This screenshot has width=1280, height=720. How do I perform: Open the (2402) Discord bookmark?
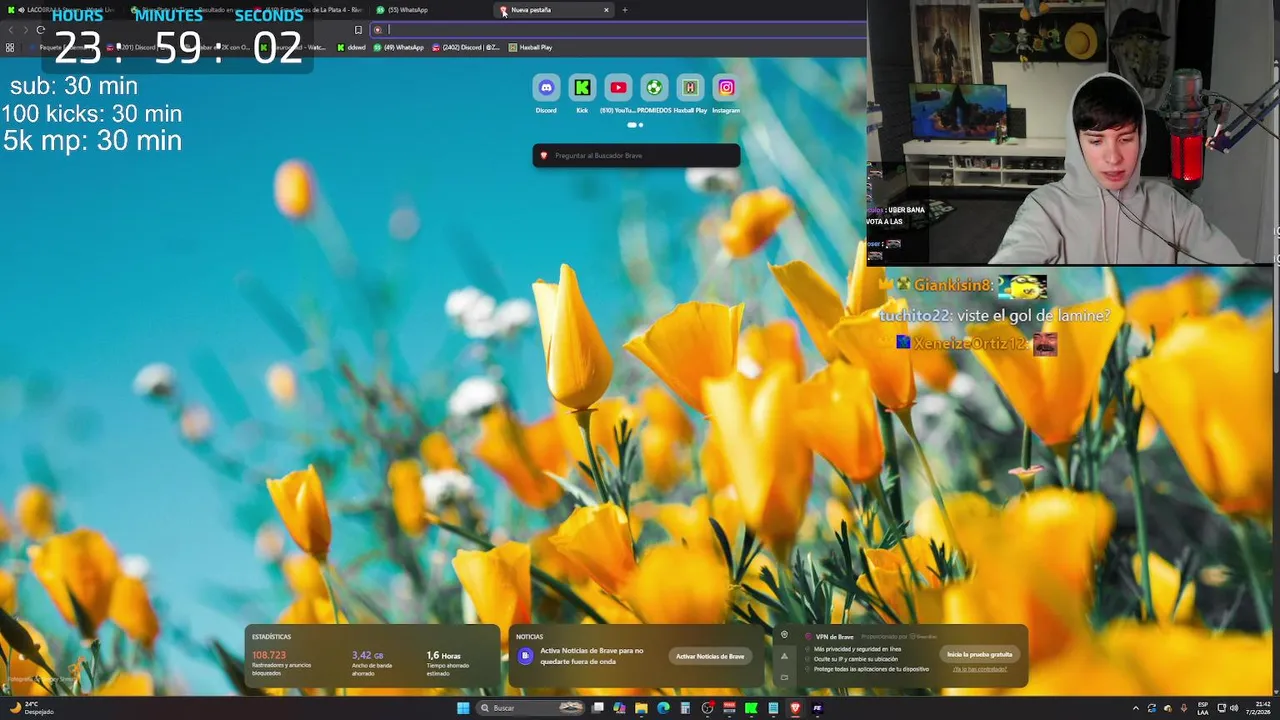coord(466,47)
